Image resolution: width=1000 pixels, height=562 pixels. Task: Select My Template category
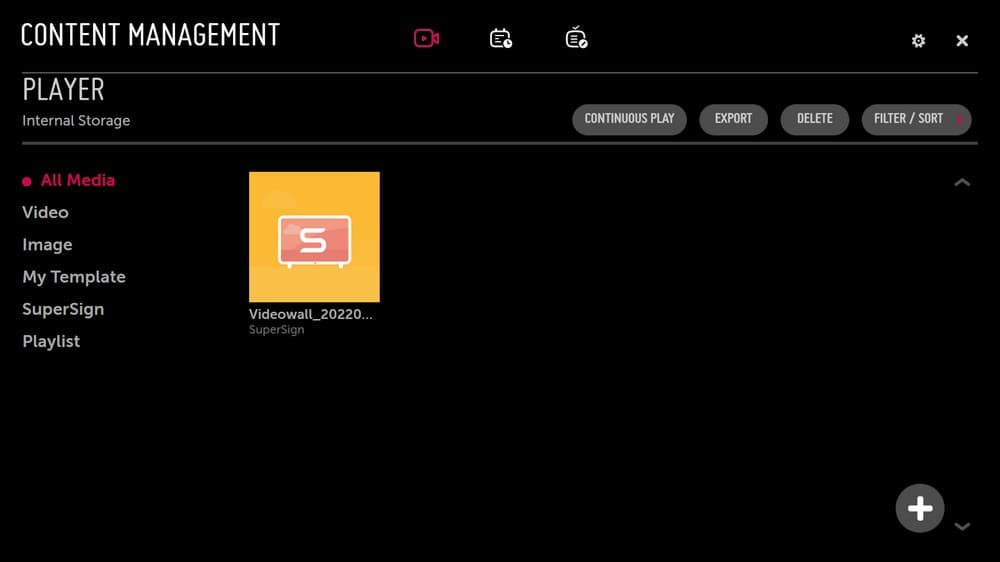click(74, 277)
